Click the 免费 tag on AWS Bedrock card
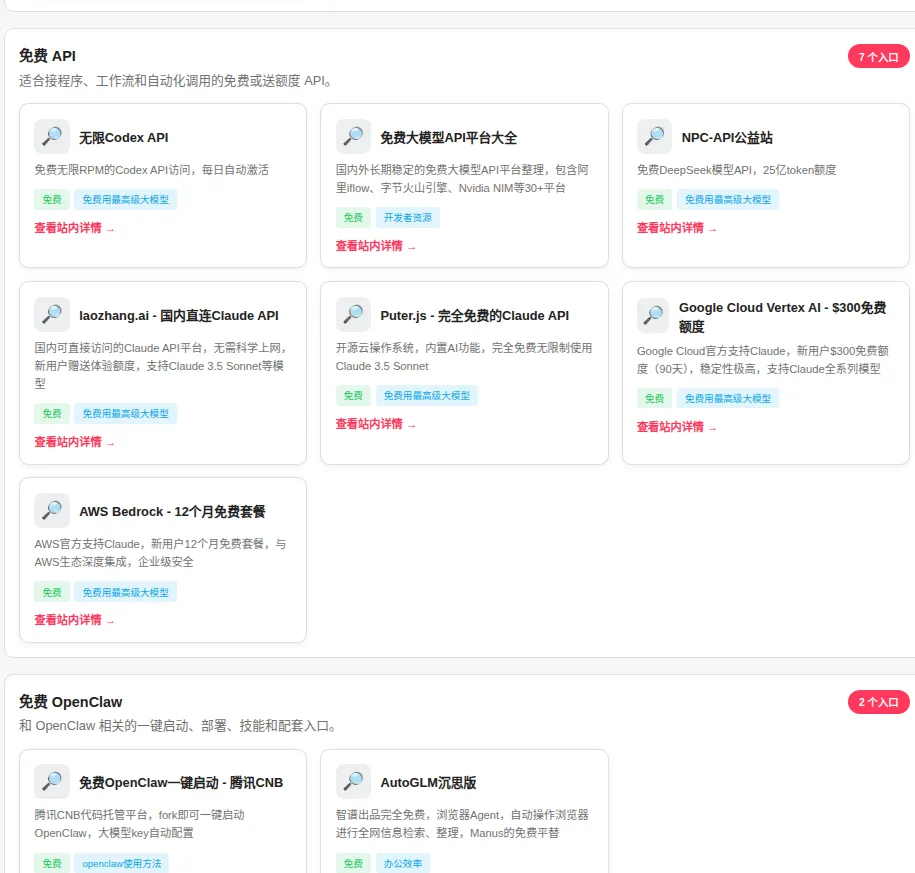 [x=52, y=592]
